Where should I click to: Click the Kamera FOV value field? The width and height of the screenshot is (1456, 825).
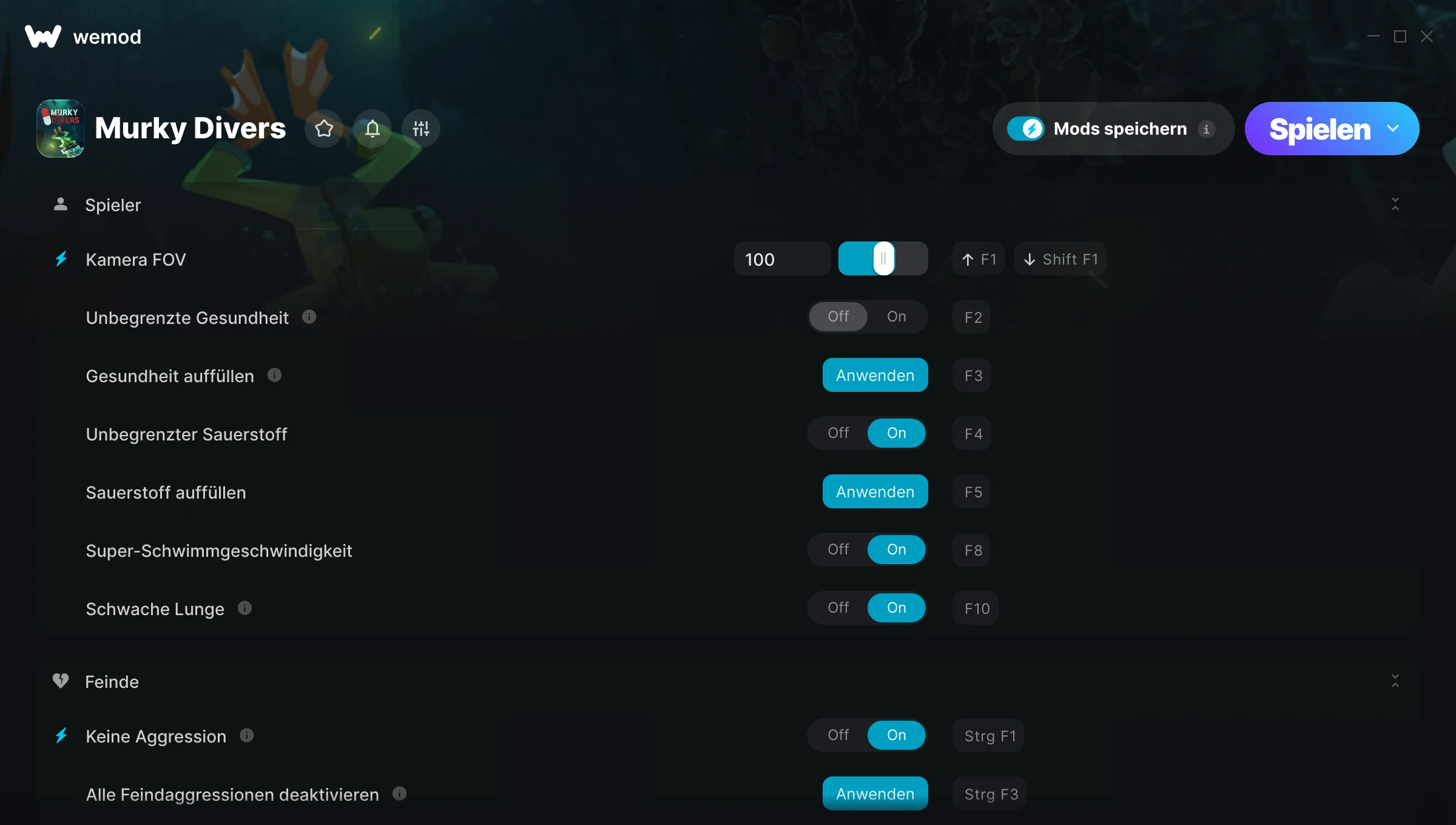pos(783,258)
